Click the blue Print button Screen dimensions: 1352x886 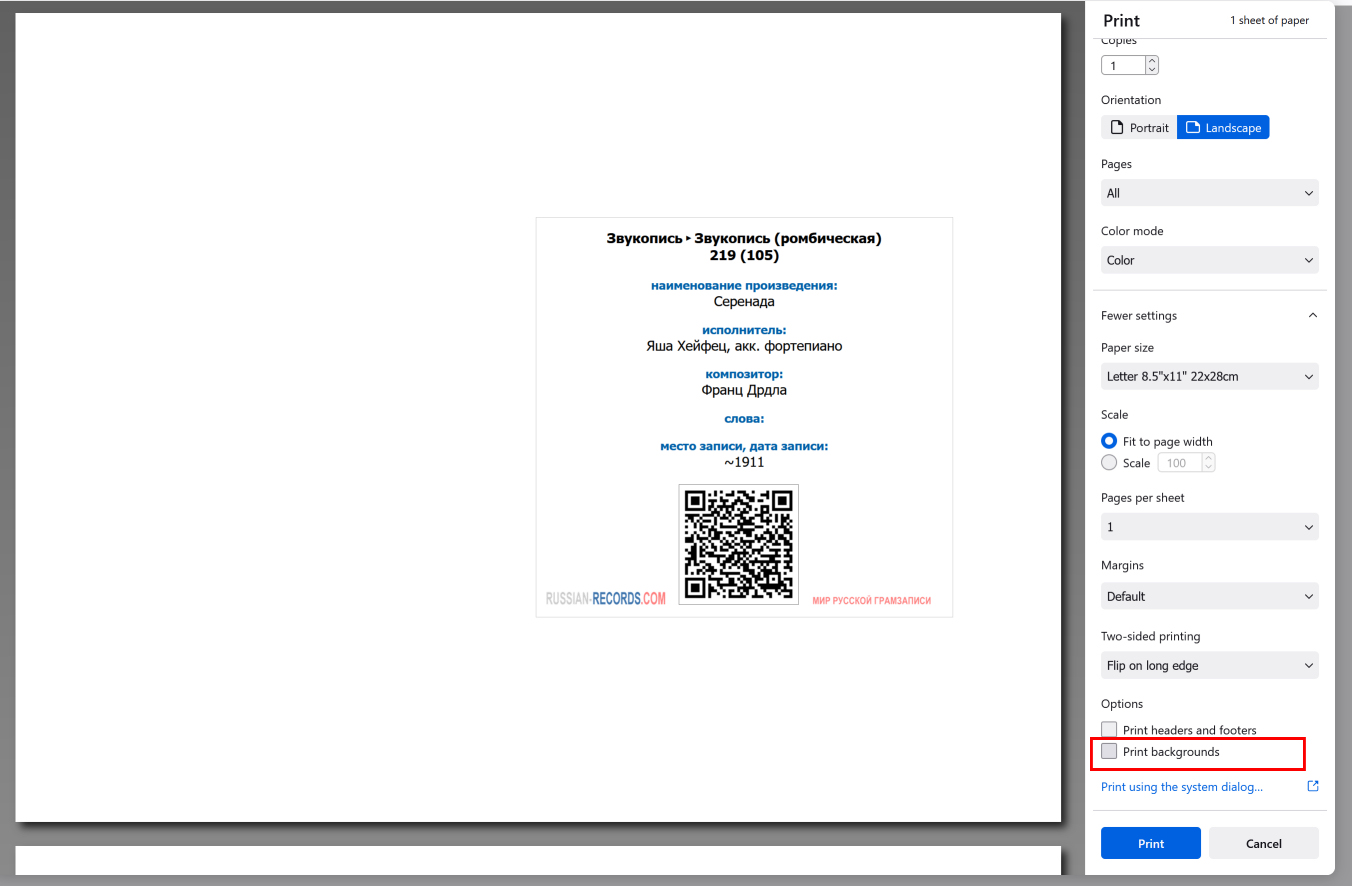tap(1151, 843)
